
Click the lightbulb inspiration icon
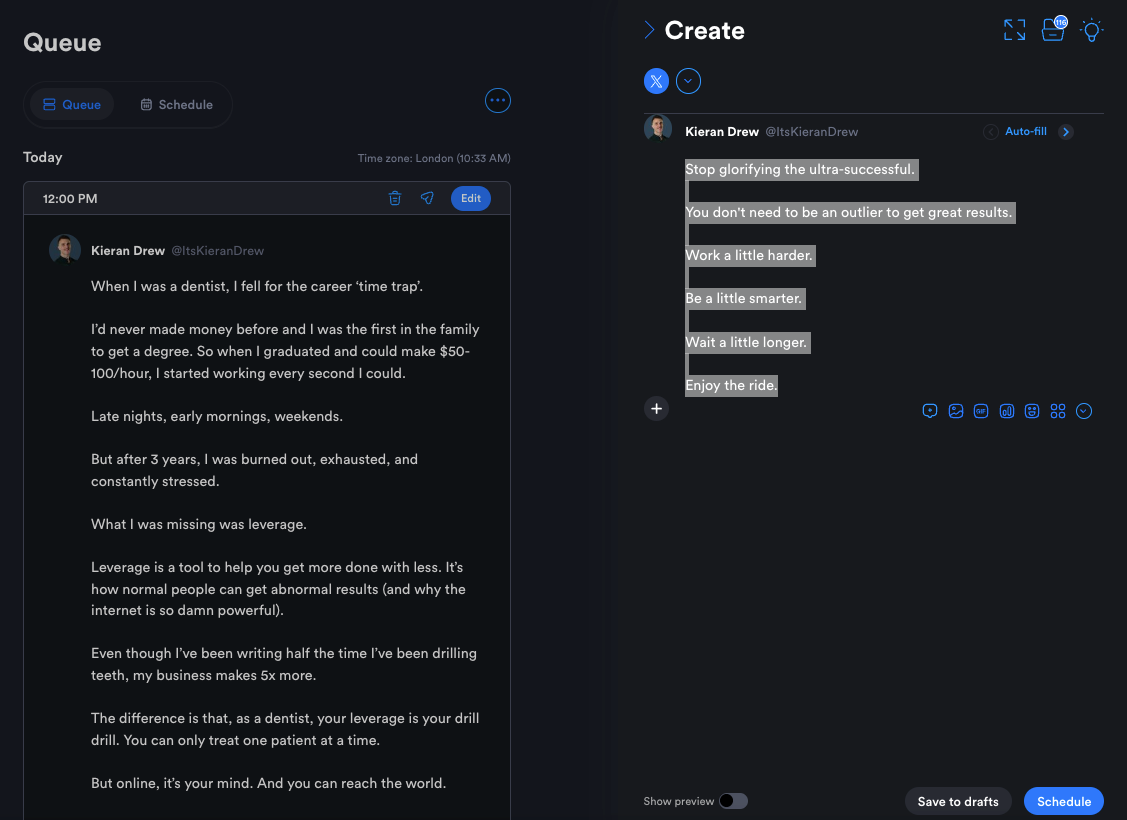pyautogui.click(x=1092, y=30)
